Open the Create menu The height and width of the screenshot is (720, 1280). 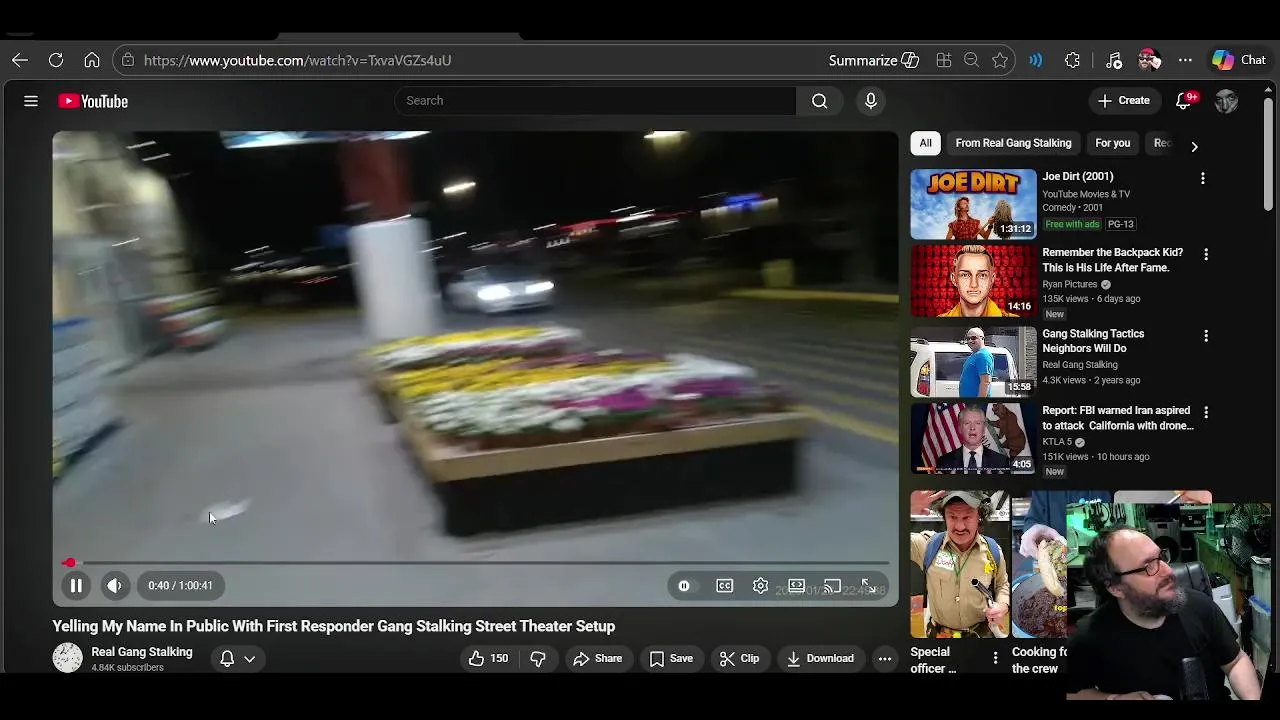1123,101
